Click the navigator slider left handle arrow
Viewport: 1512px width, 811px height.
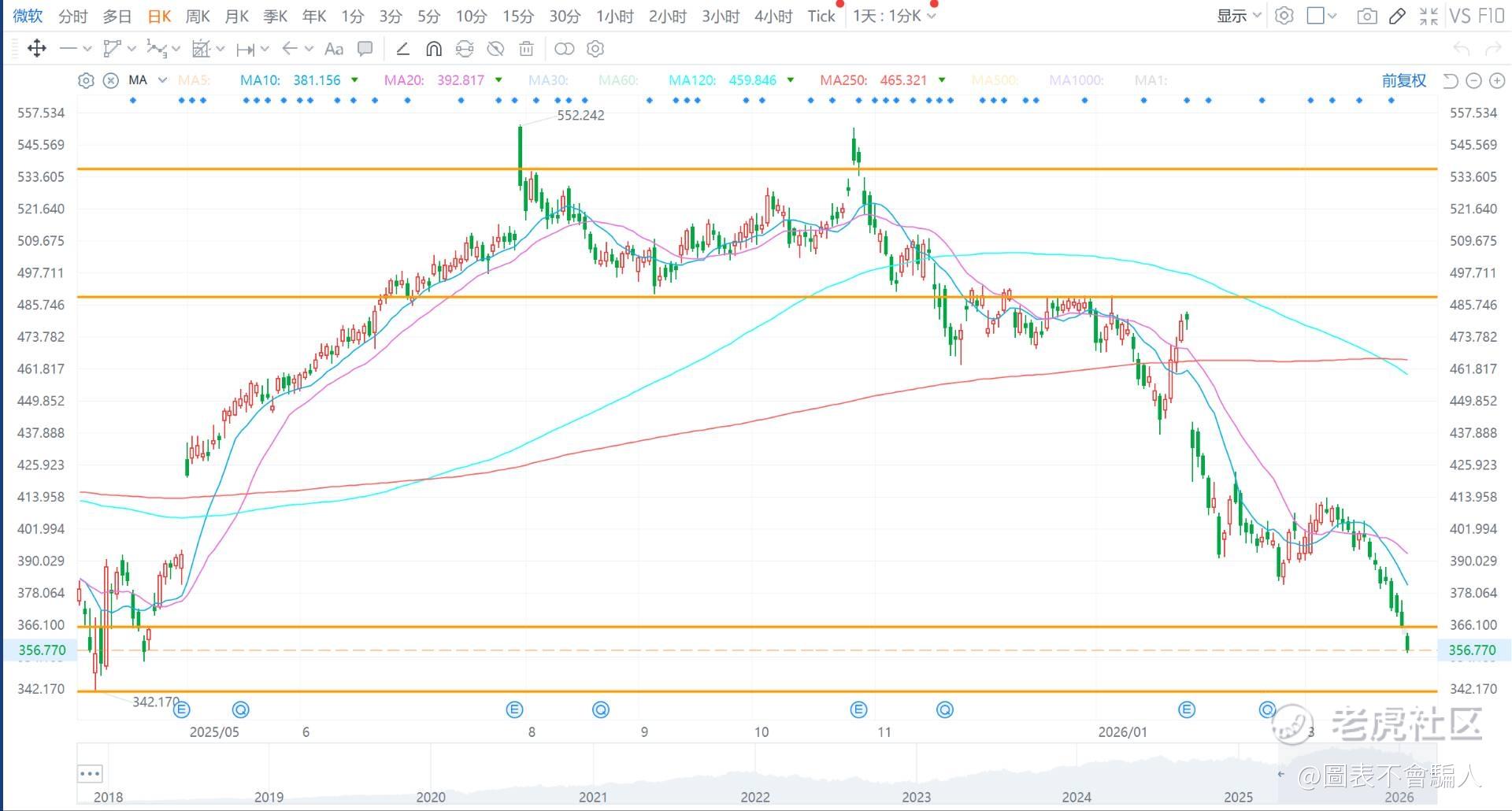pyautogui.click(x=1281, y=775)
